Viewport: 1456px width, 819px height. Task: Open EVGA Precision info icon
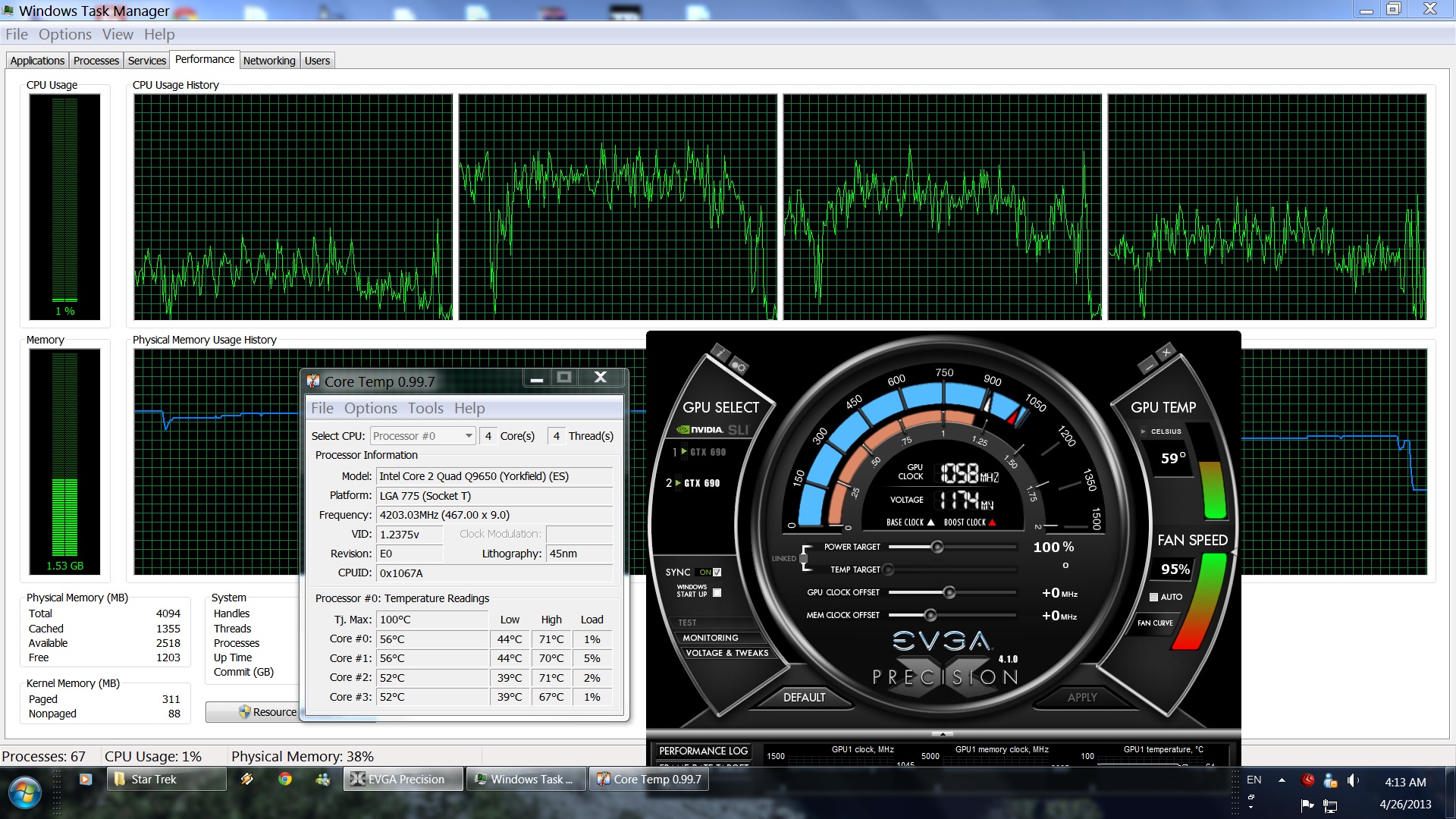point(720,352)
